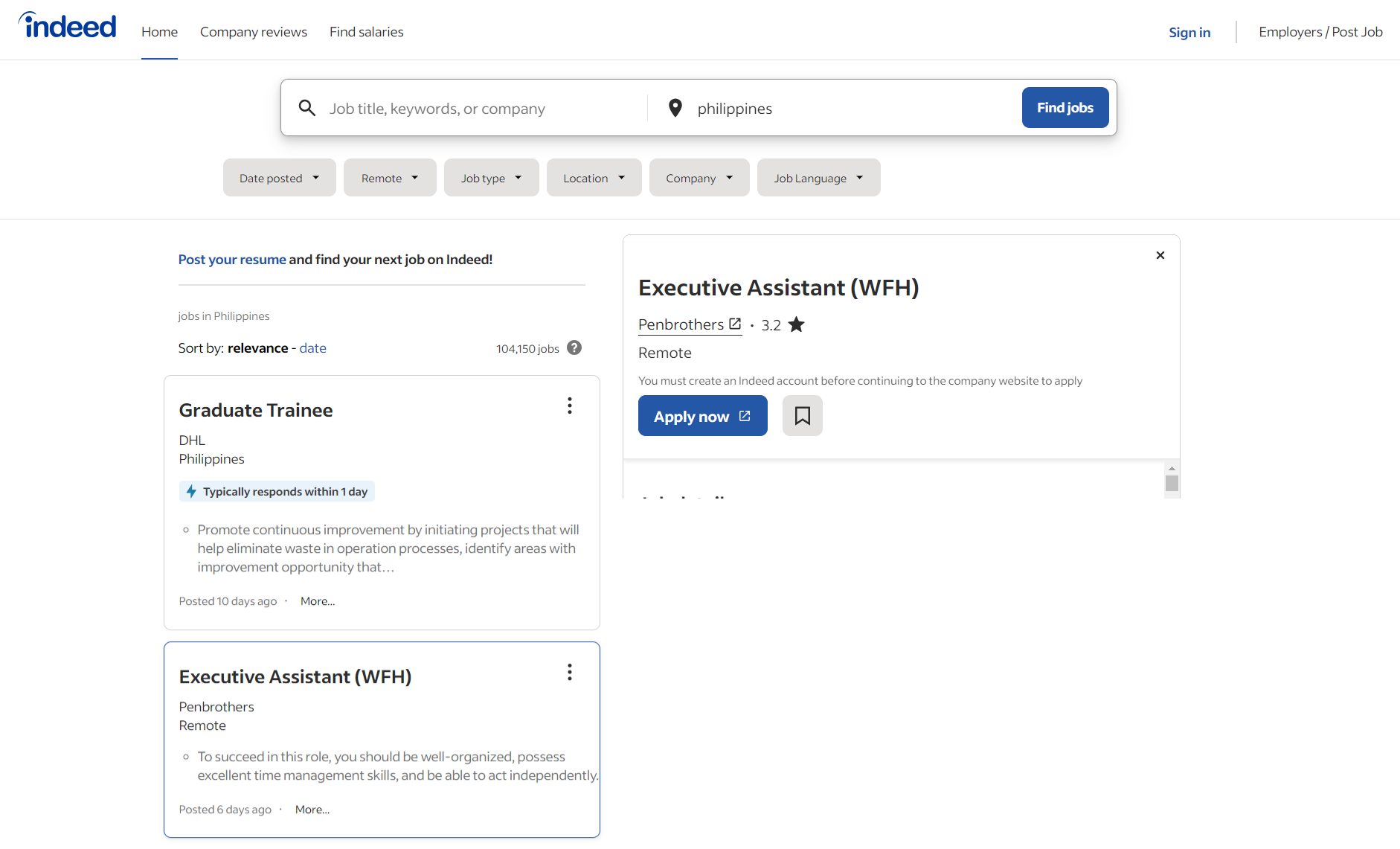Click DHL company name
Viewport: 1400px width, 849px height.
pos(192,440)
